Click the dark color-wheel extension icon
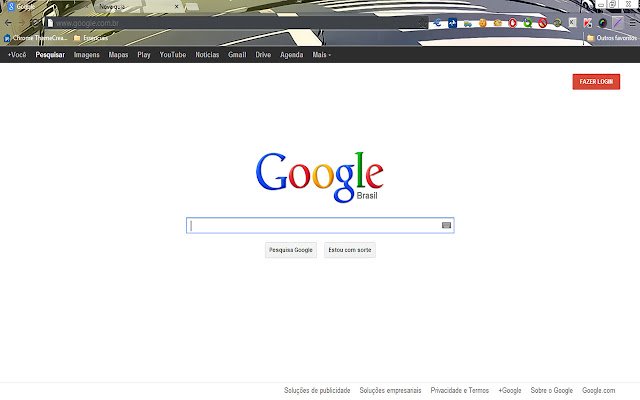Viewport: 640px width, 400px height. [602, 23]
